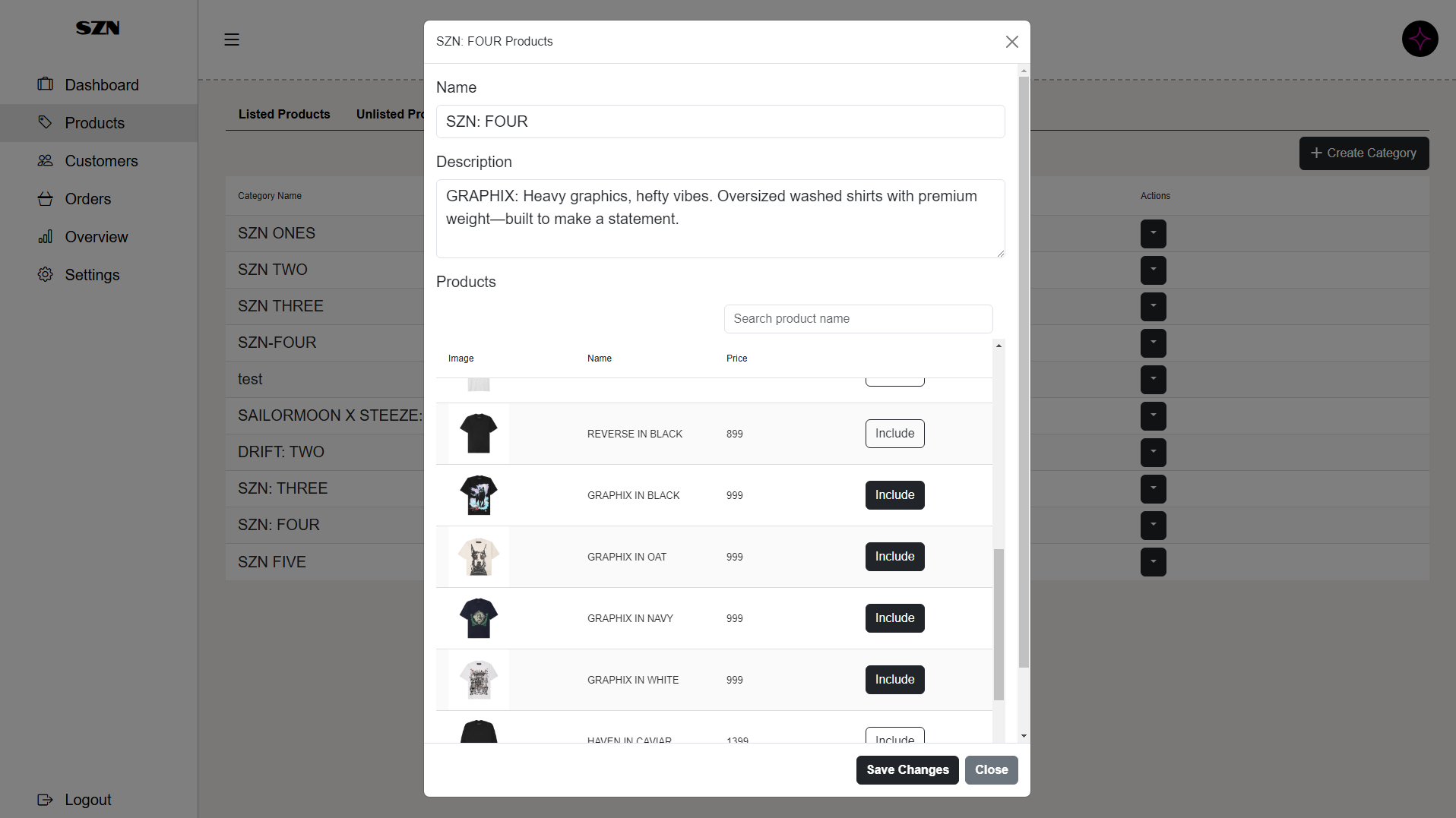Click the hamburger menu icon
Image resolution: width=1456 pixels, height=818 pixels.
pos(232,39)
